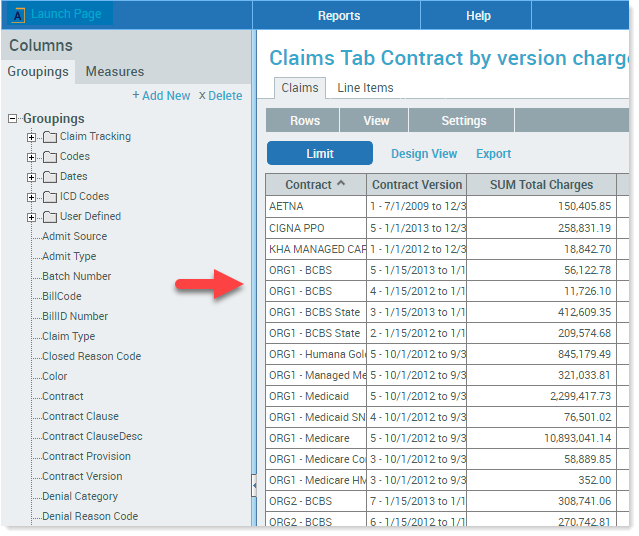
Task: Expand the Dates folder node
Action: [x=31, y=177]
